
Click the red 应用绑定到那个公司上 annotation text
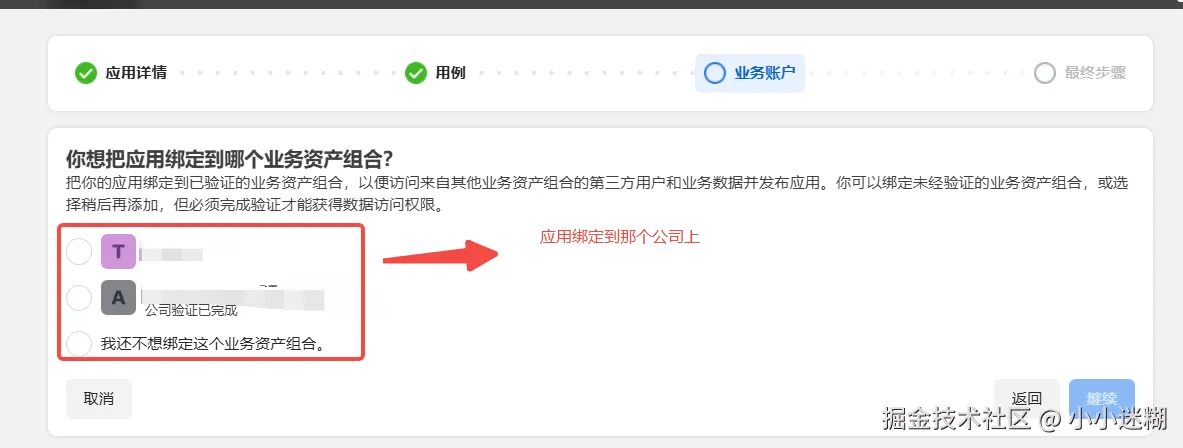[x=620, y=238]
